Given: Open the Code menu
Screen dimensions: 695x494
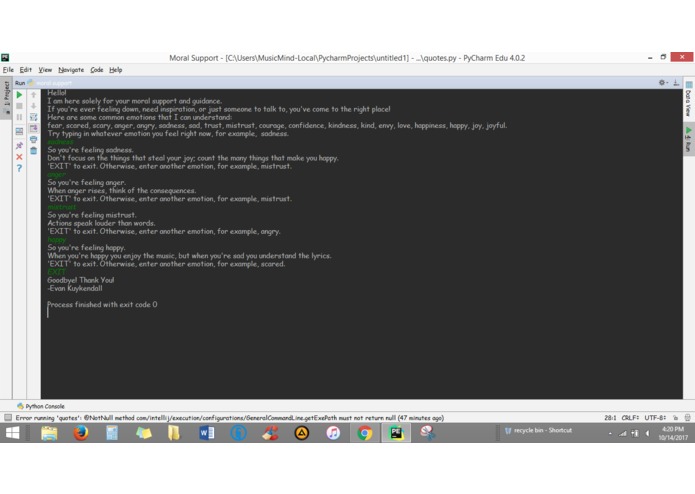Looking at the screenshot, I should [x=97, y=70].
